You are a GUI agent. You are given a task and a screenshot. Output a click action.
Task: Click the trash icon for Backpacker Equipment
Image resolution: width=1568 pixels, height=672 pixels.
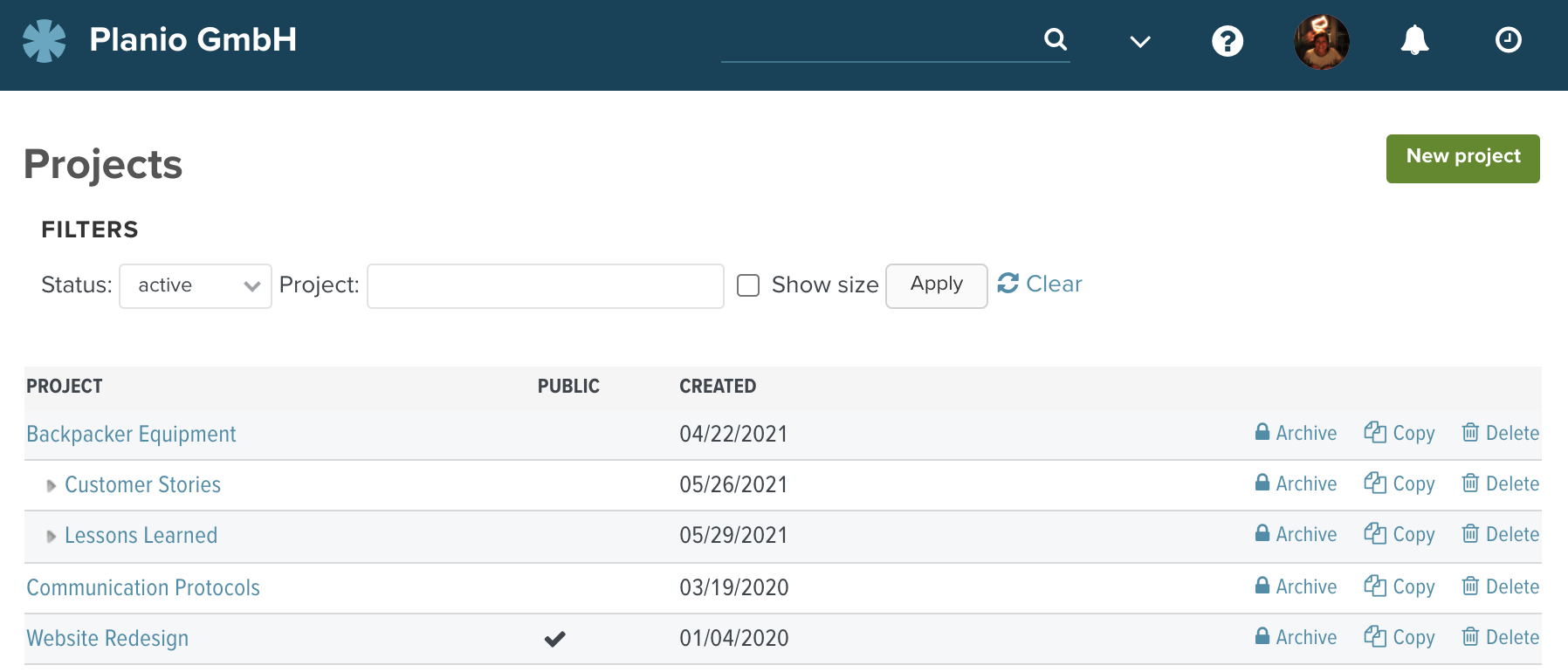coord(1470,432)
